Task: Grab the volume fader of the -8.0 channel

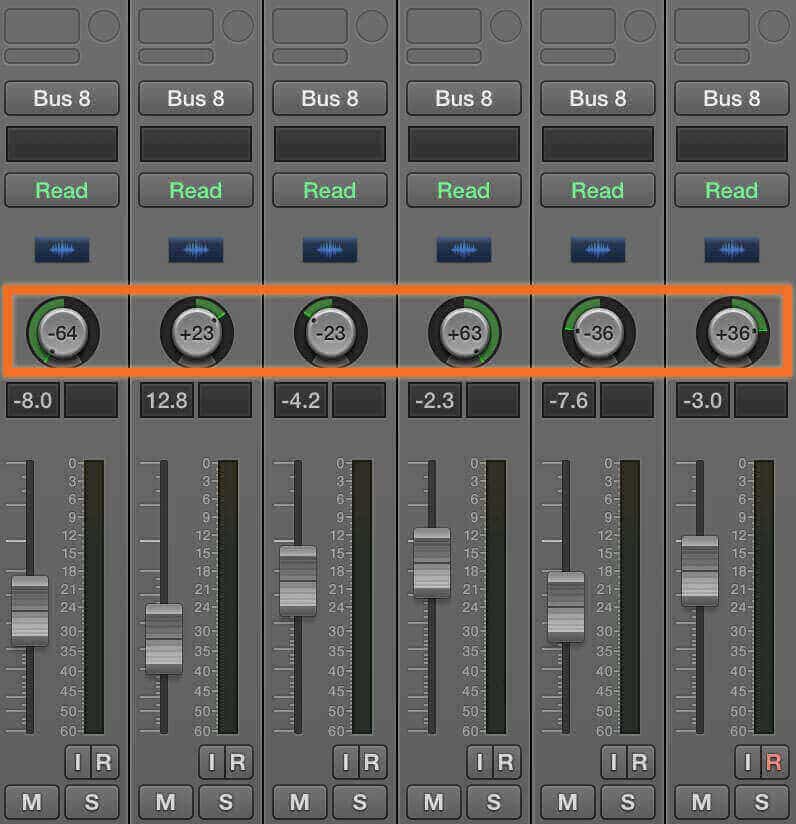Action: 30,611
